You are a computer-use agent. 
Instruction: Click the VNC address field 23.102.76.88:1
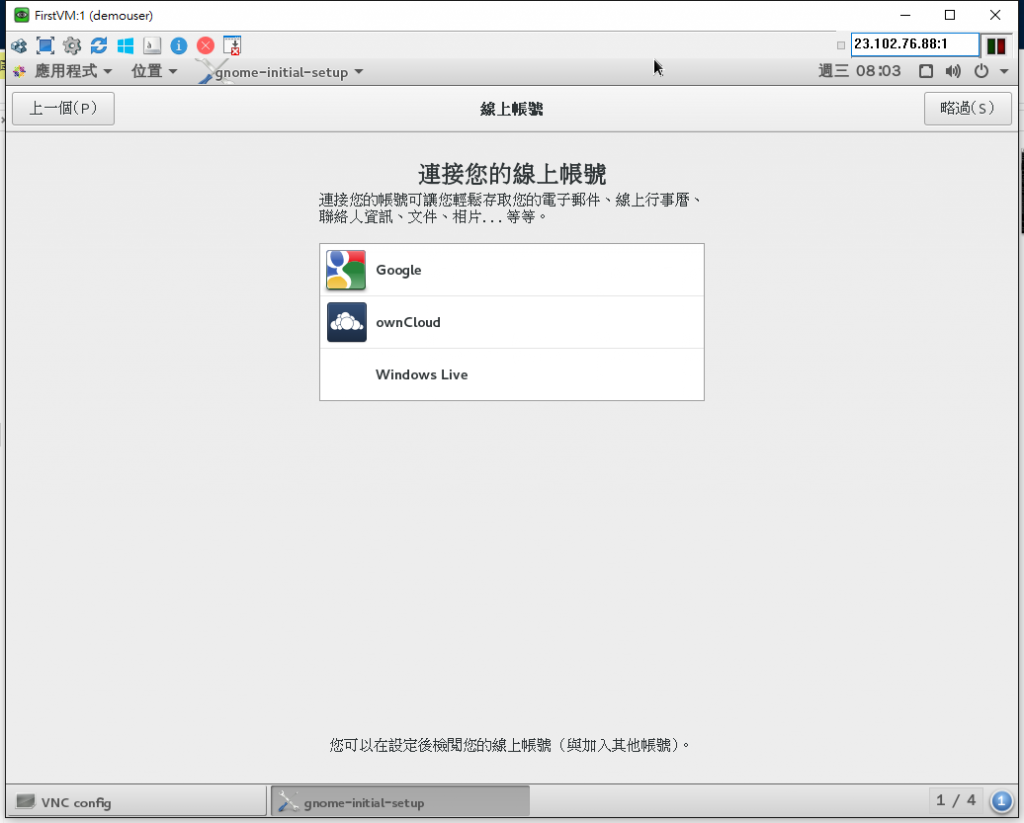pyautogui.click(x=914, y=44)
